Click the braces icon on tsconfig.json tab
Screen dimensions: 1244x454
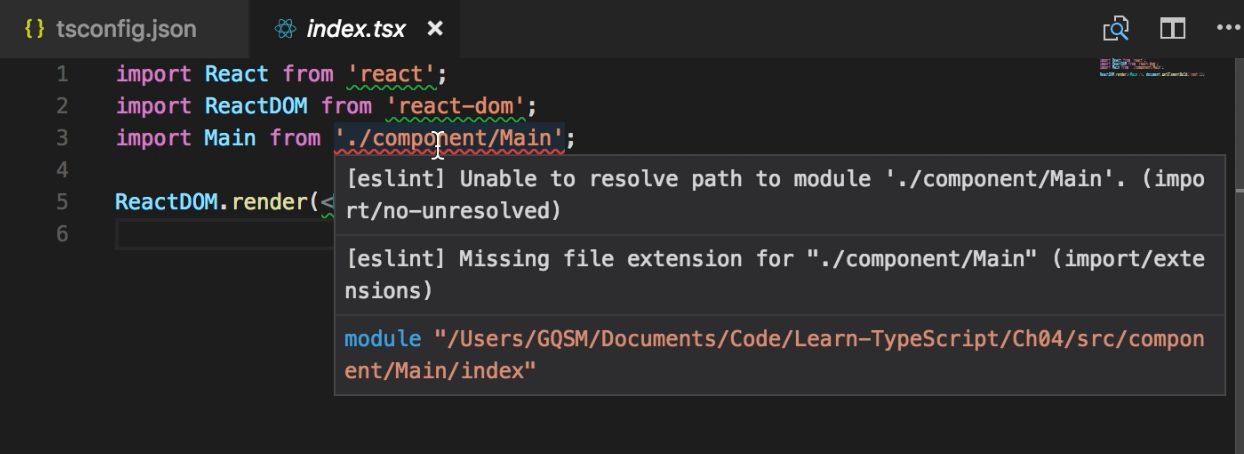tap(34, 29)
